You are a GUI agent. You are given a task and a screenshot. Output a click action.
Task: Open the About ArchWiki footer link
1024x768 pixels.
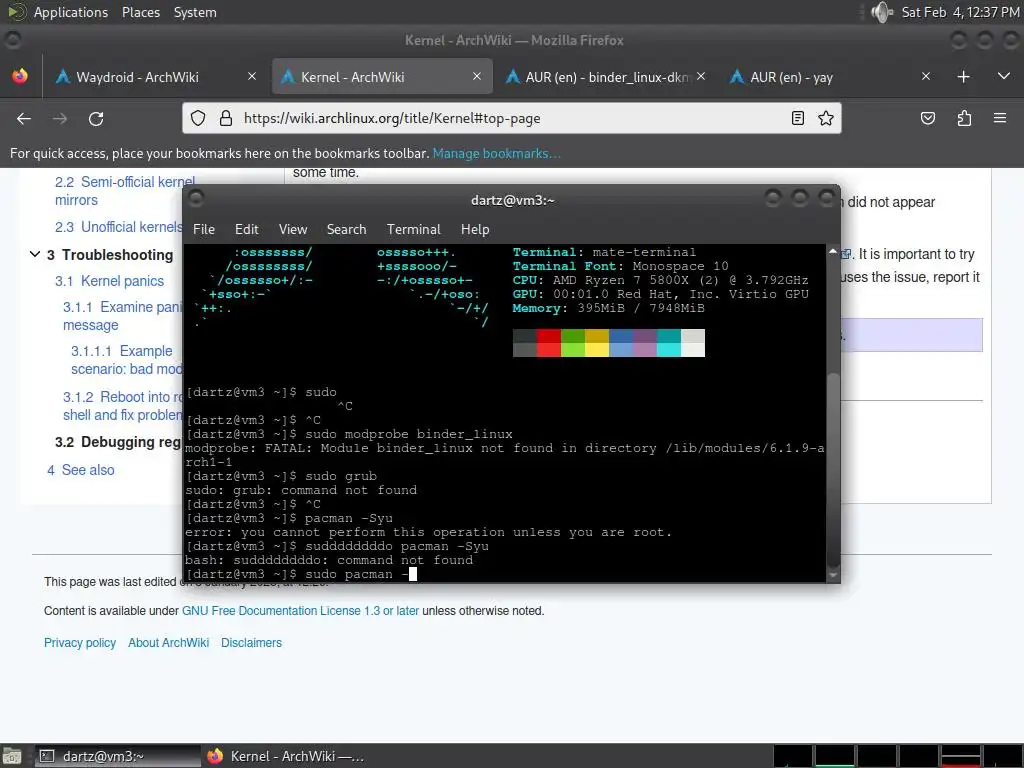(168, 643)
